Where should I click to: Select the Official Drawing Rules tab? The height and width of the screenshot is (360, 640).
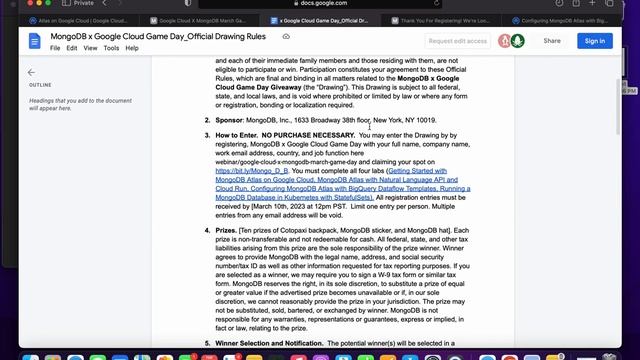(x=320, y=20)
